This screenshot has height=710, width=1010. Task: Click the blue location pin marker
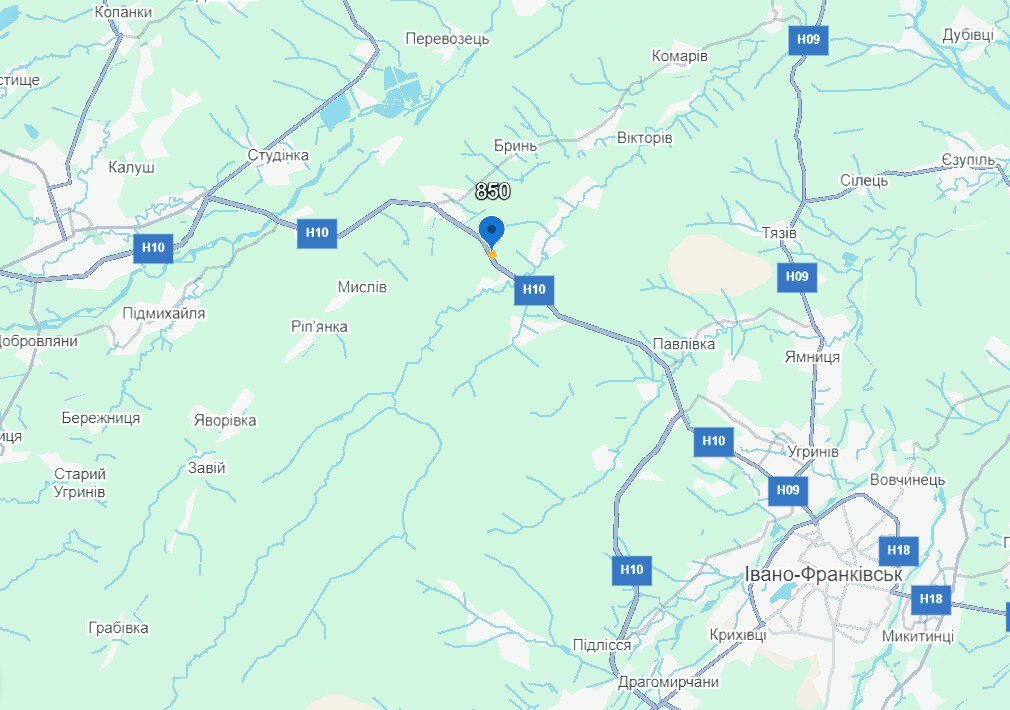tap(491, 232)
